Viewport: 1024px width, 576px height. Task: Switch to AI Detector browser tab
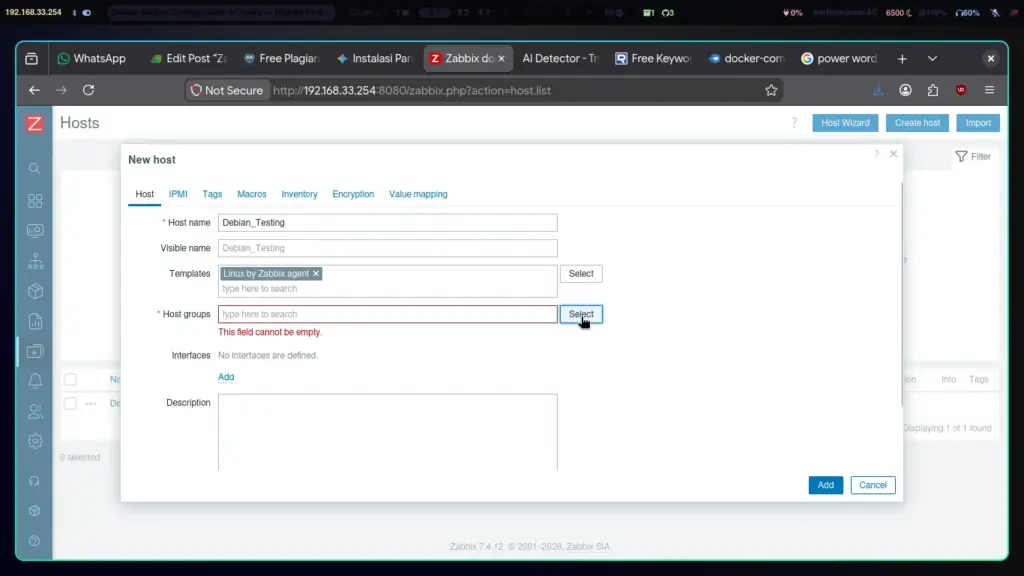point(560,59)
